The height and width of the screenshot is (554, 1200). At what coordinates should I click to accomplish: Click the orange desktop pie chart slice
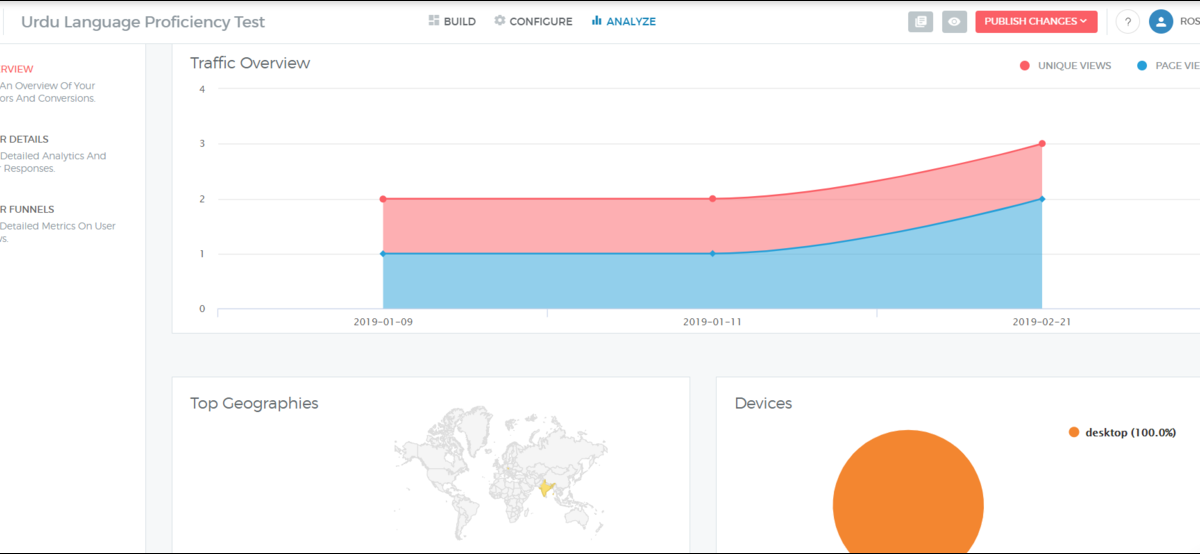point(908,500)
